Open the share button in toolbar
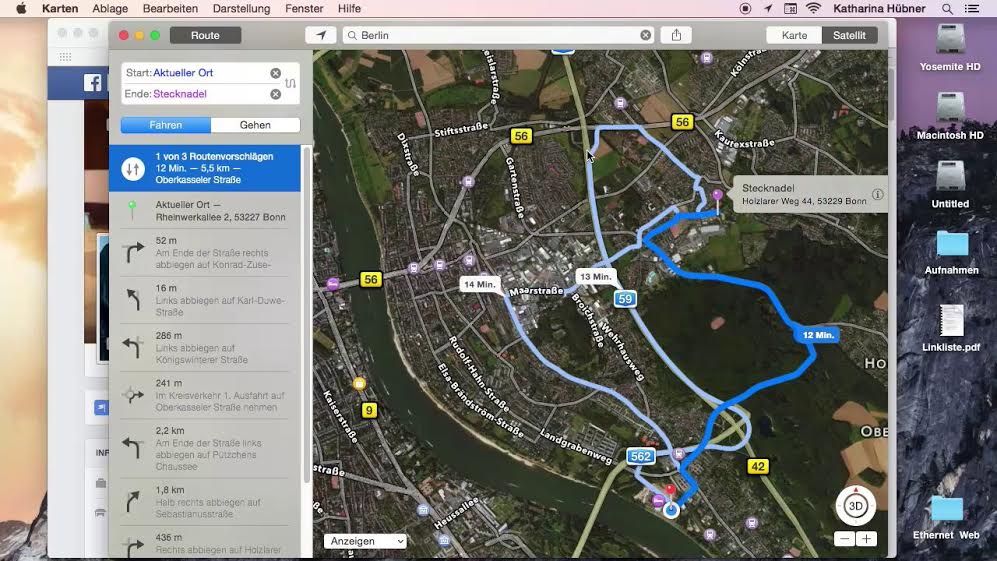This screenshot has width=997, height=561. click(x=676, y=35)
